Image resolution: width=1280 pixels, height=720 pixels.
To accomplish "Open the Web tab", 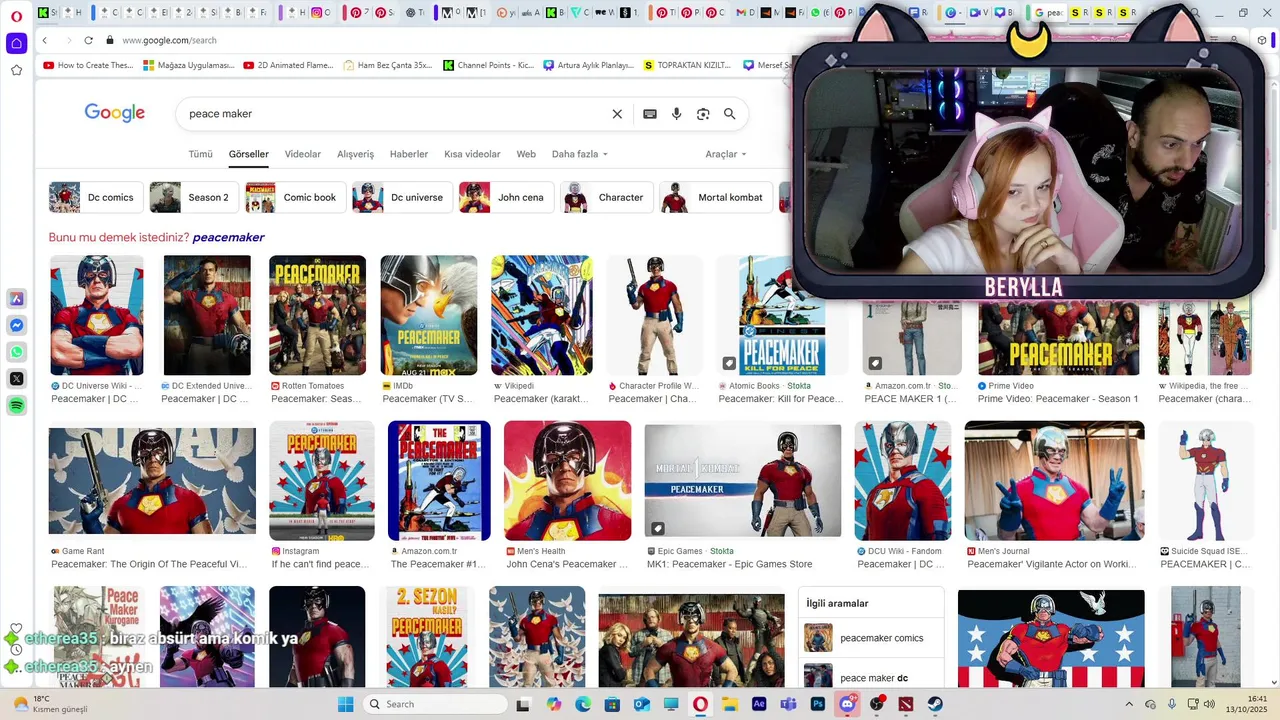I will coord(526,154).
